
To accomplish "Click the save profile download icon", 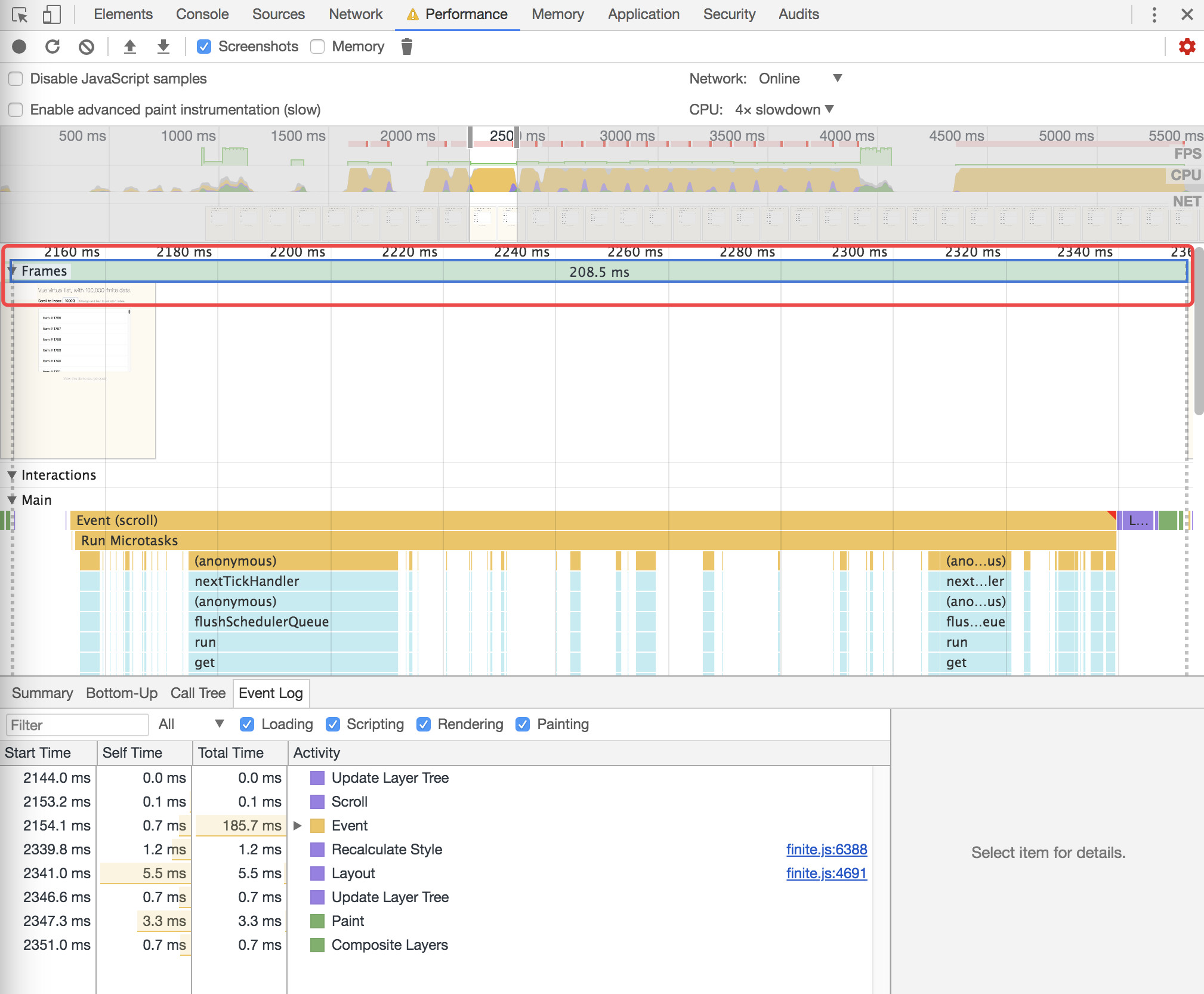I will coord(163,47).
